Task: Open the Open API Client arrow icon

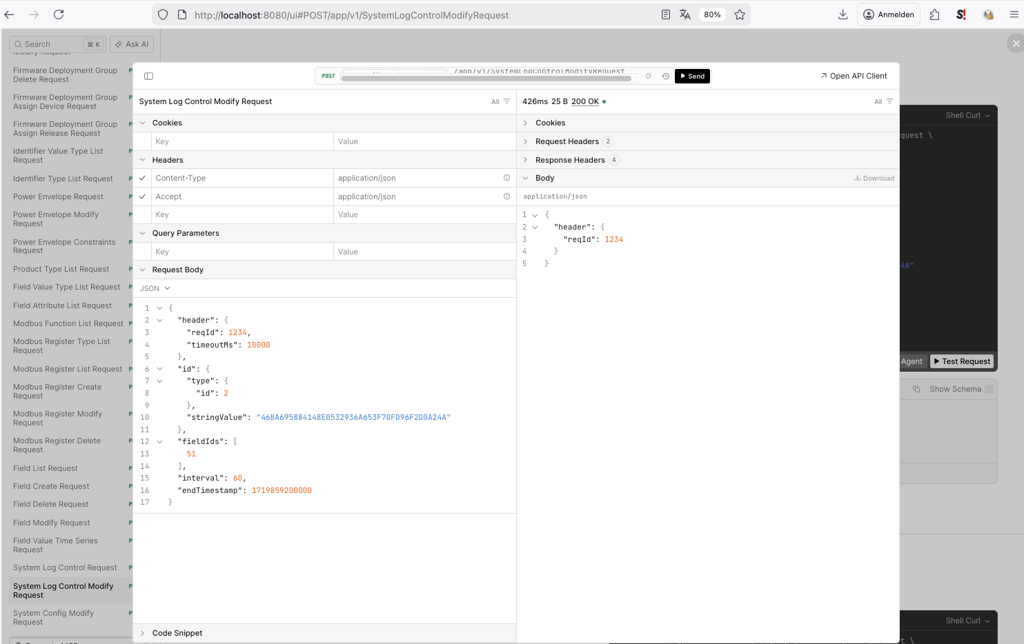Action: (x=824, y=76)
